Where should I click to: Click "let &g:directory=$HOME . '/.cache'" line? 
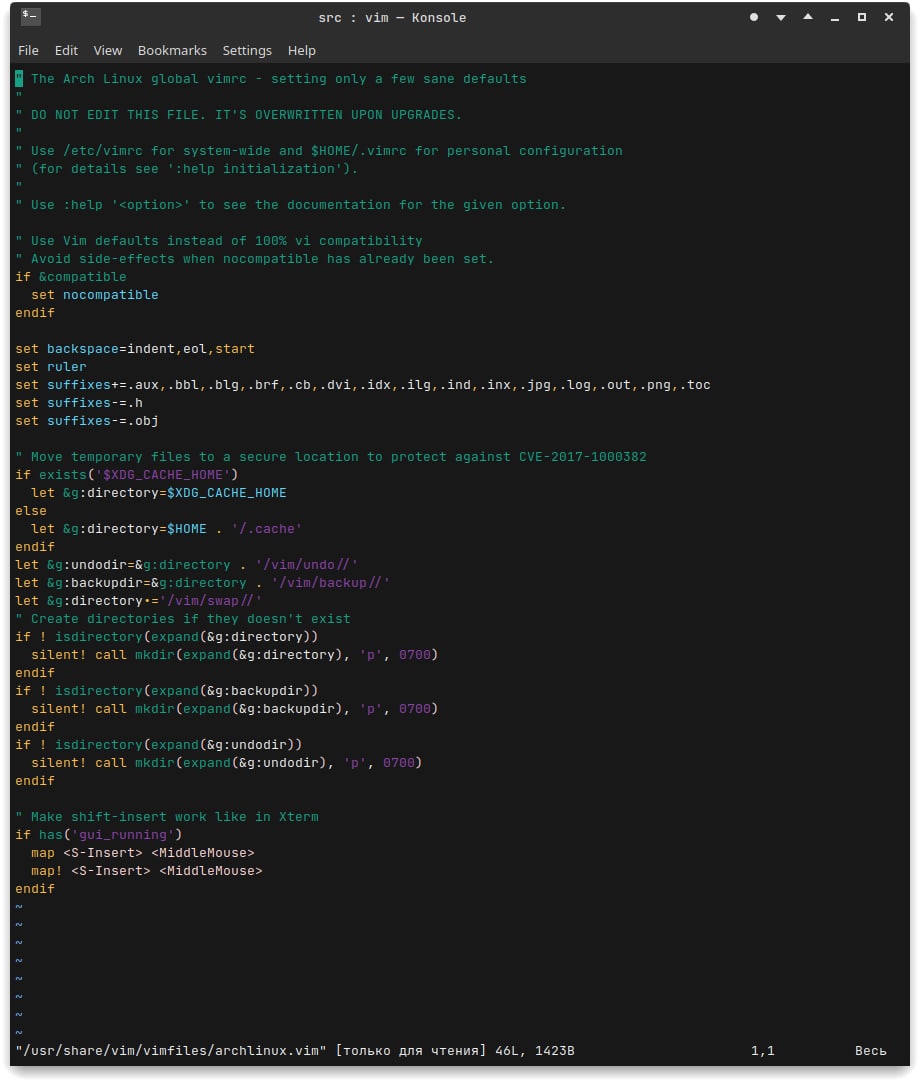point(167,529)
